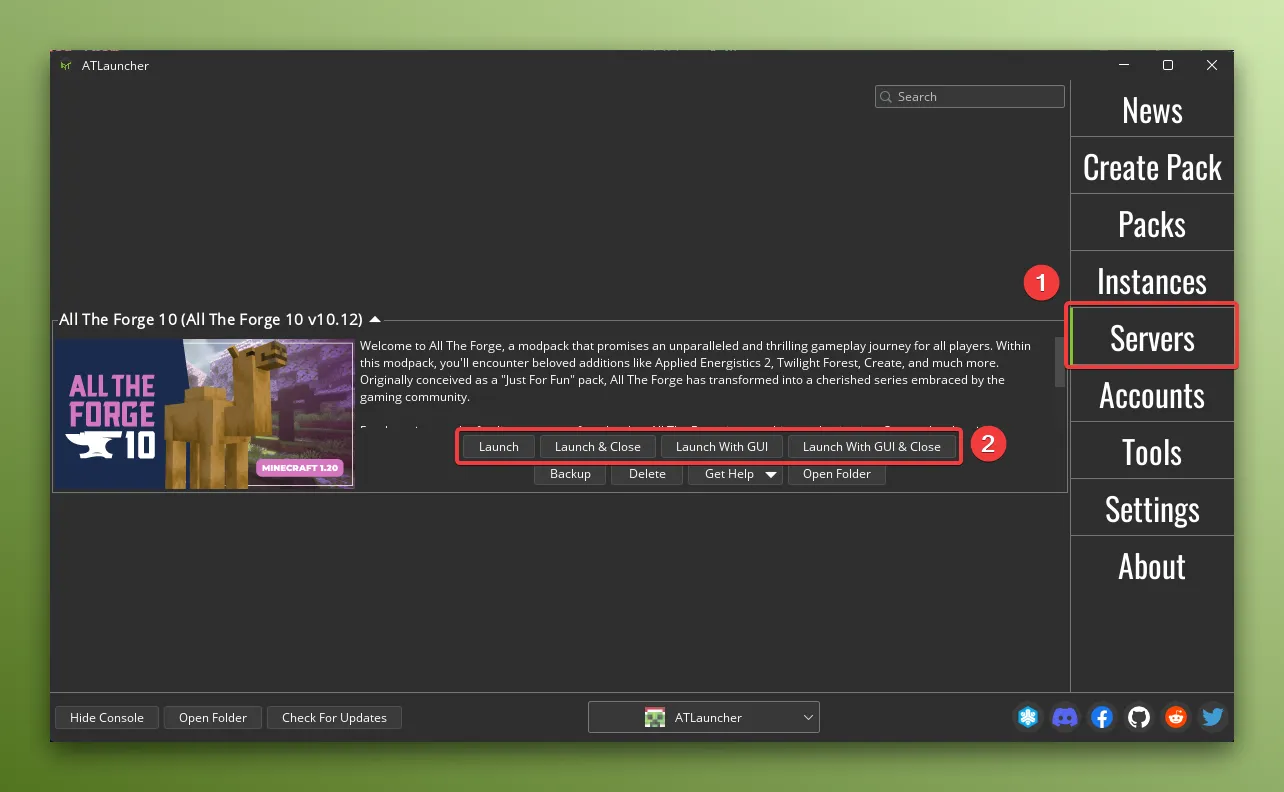Screen dimensions: 1284x792
Task: Click inside the Search field
Action: click(968, 96)
